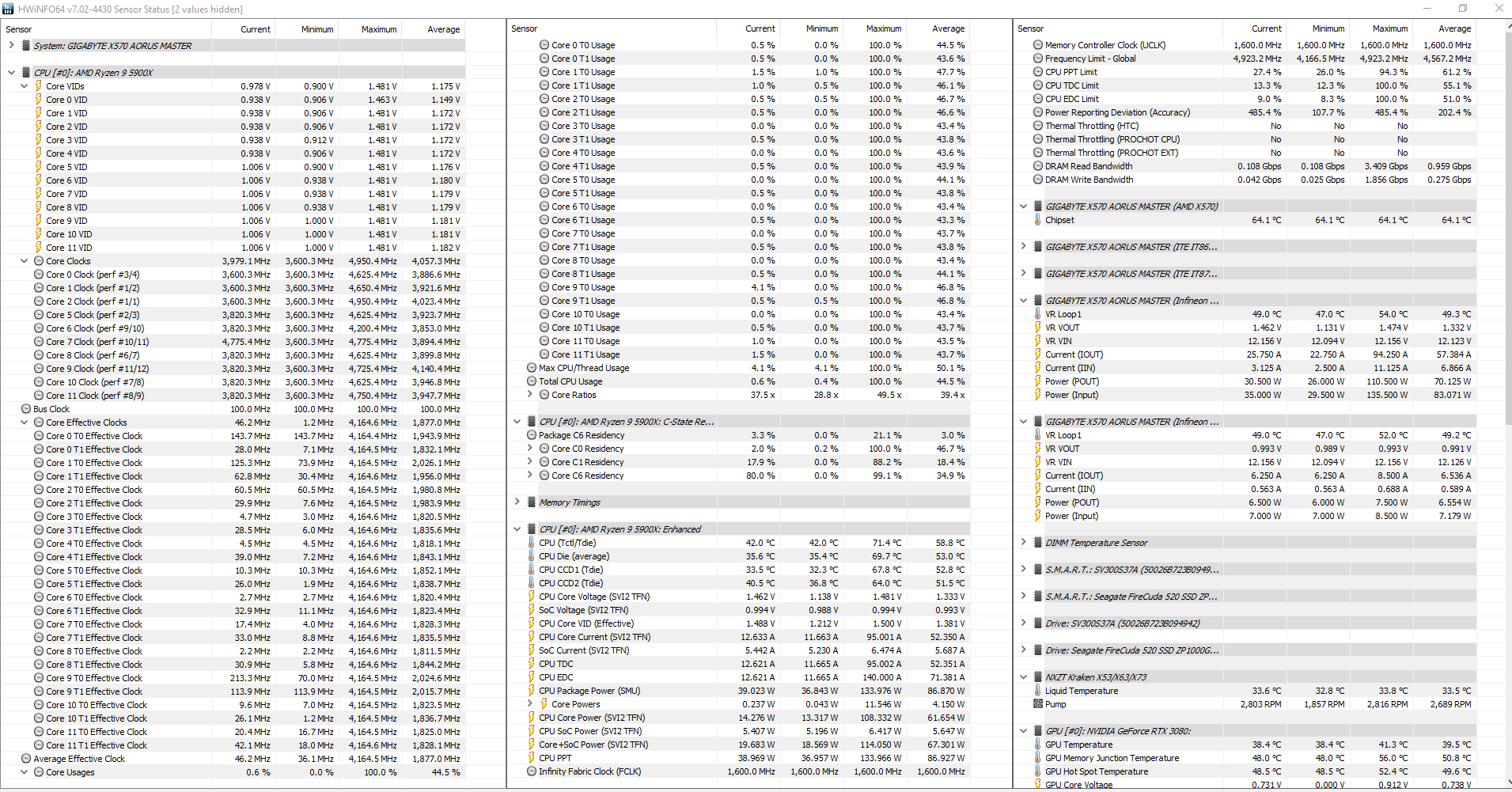
Task: Click the Thermal Throttling (HTC) icon
Action: [x=1038, y=126]
